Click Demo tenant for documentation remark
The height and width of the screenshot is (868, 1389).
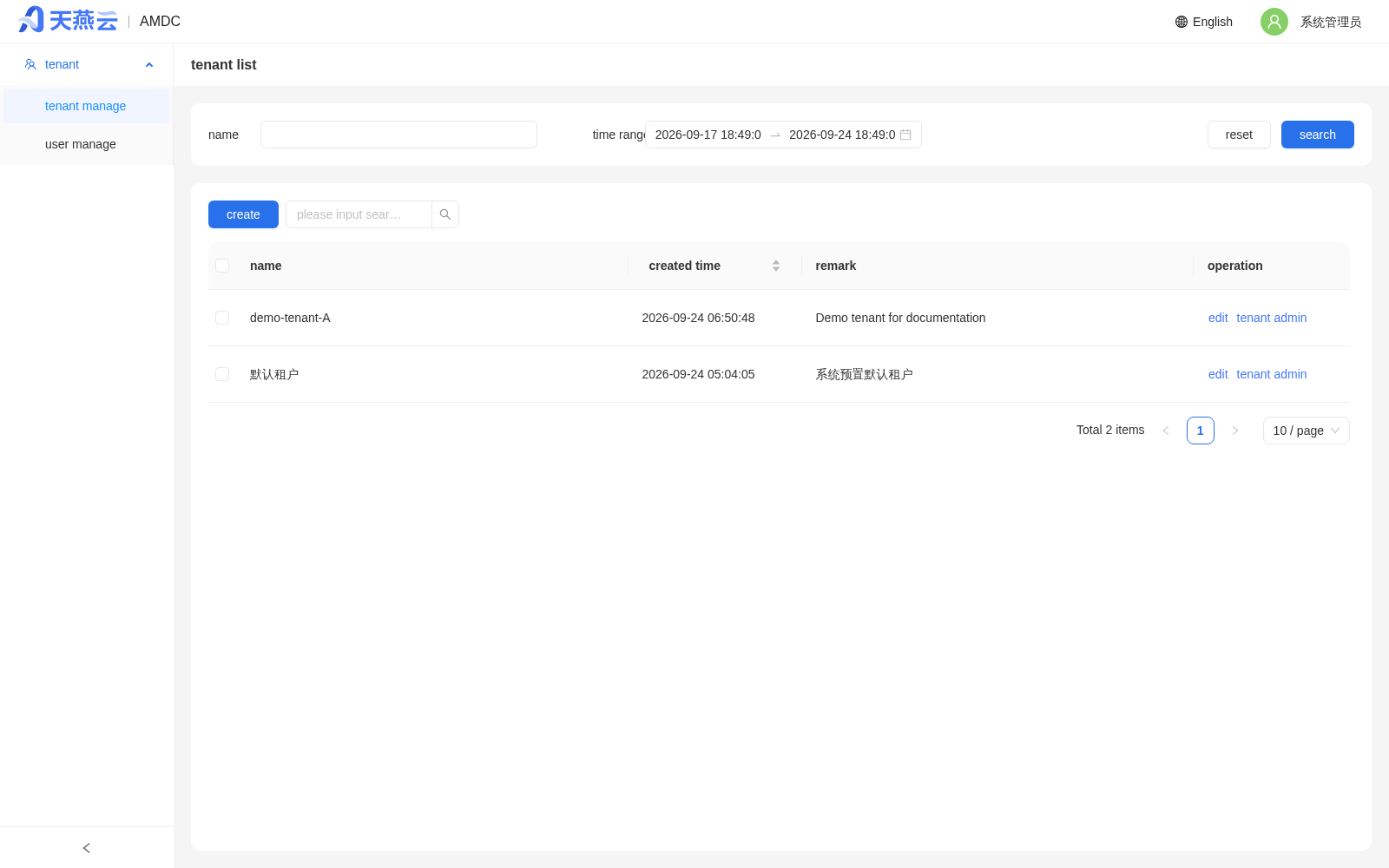(900, 318)
